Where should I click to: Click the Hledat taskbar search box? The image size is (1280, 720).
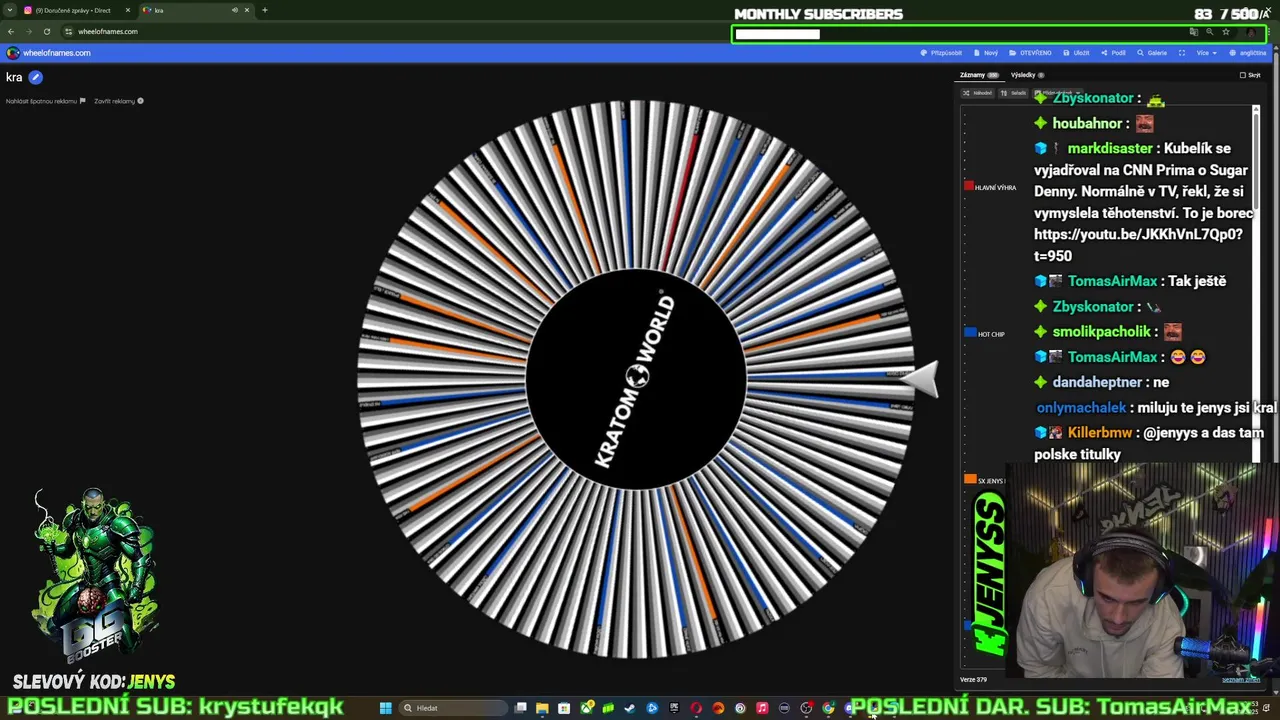[x=453, y=708]
